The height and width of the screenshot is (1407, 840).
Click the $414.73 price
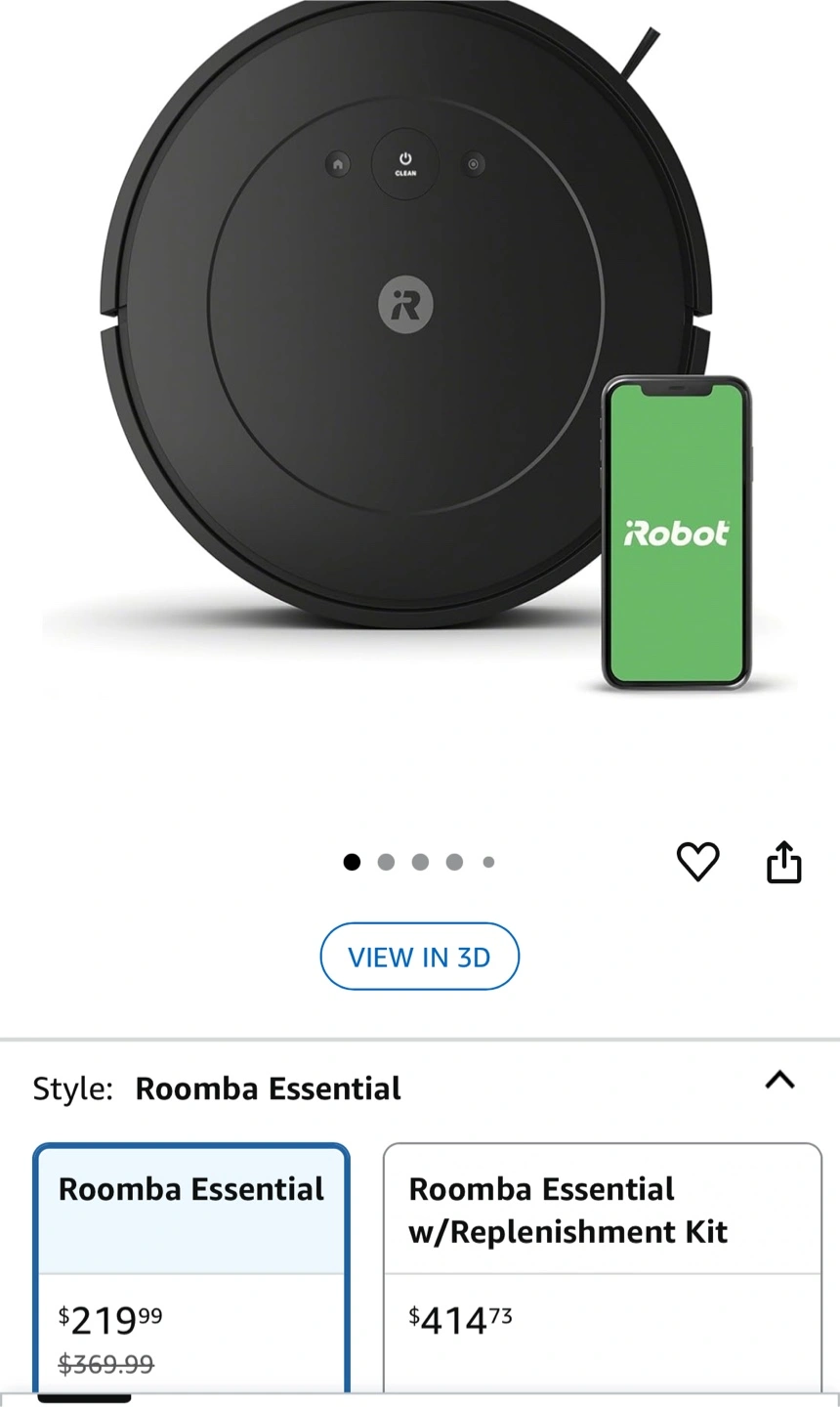[x=460, y=1320]
